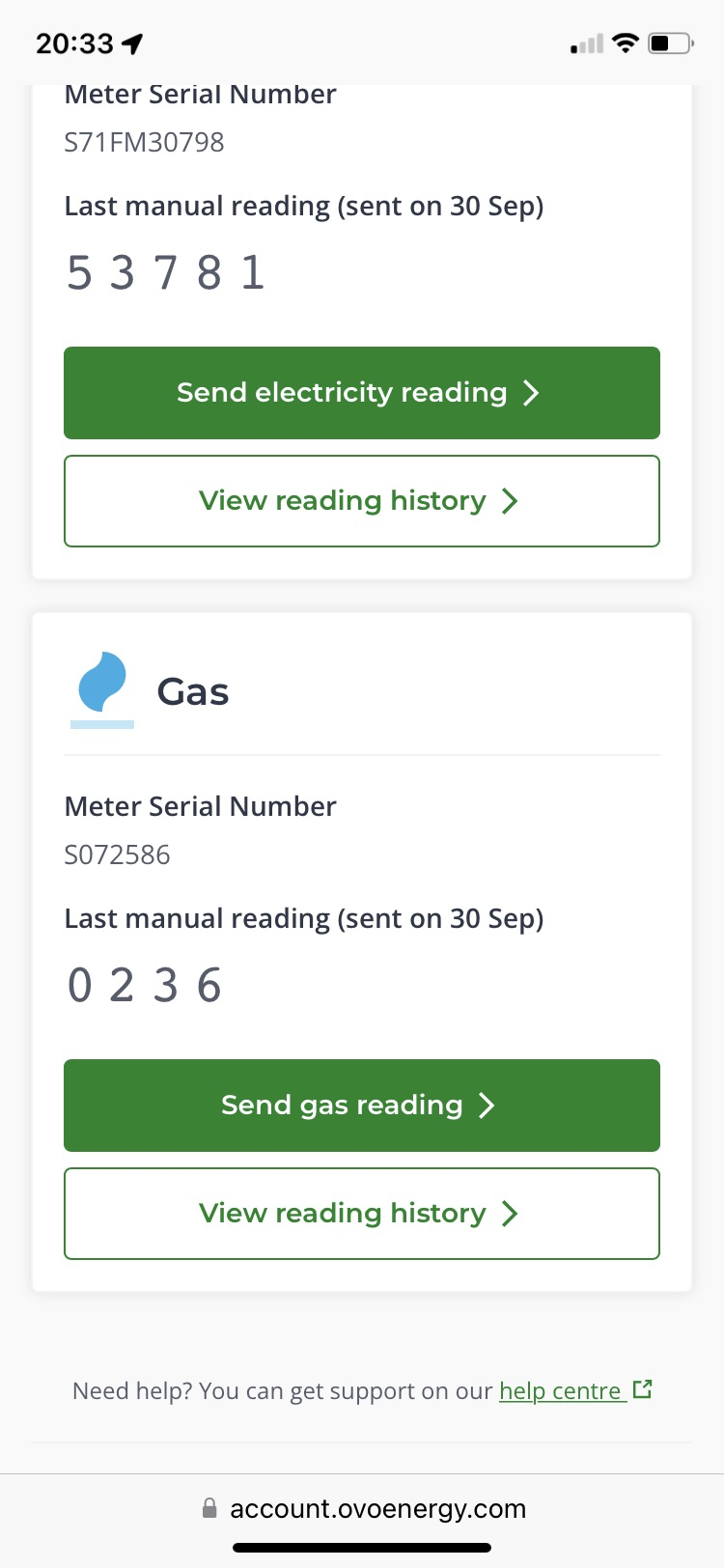Click the external link icon beside help centre
This screenshot has width=724, height=1568.
pyautogui.click(x=643, y=1389)
